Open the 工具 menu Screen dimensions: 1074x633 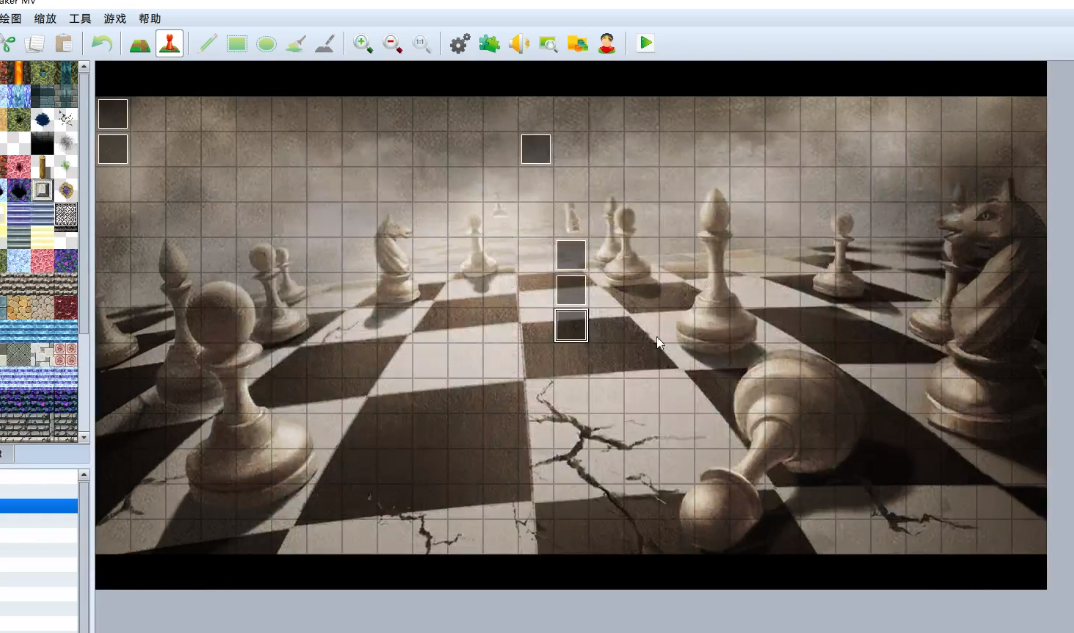80,18
